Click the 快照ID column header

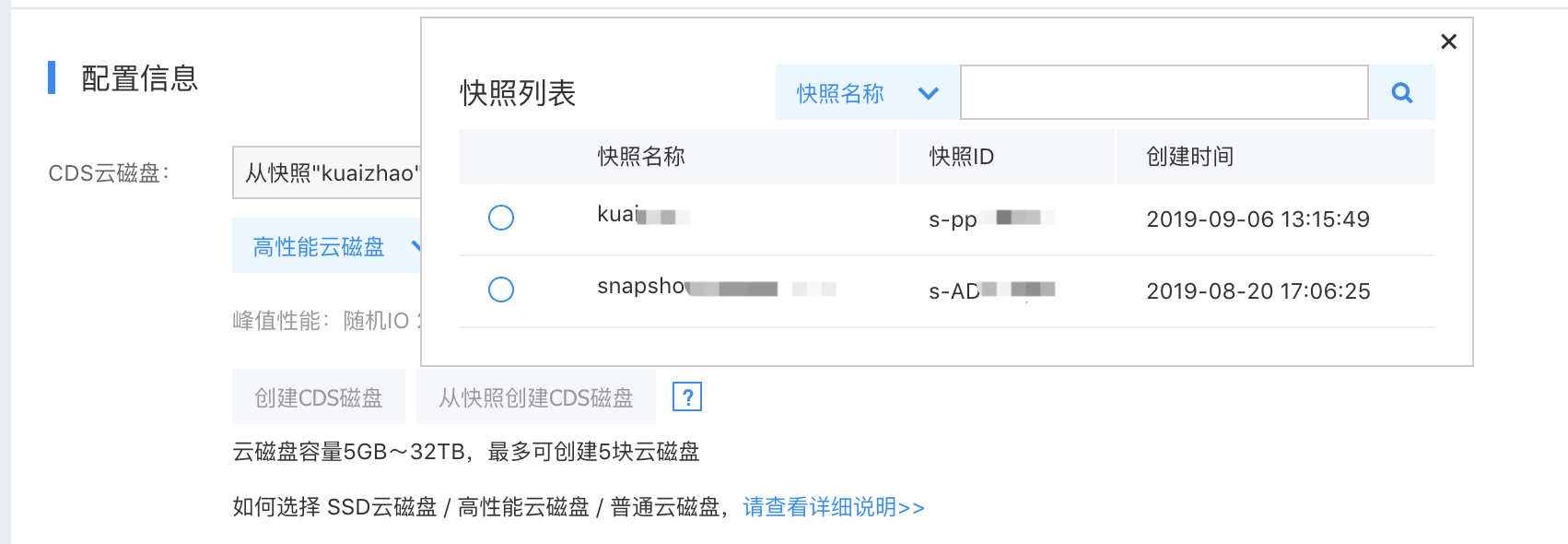pyautogui.click(x=961, y=157)
